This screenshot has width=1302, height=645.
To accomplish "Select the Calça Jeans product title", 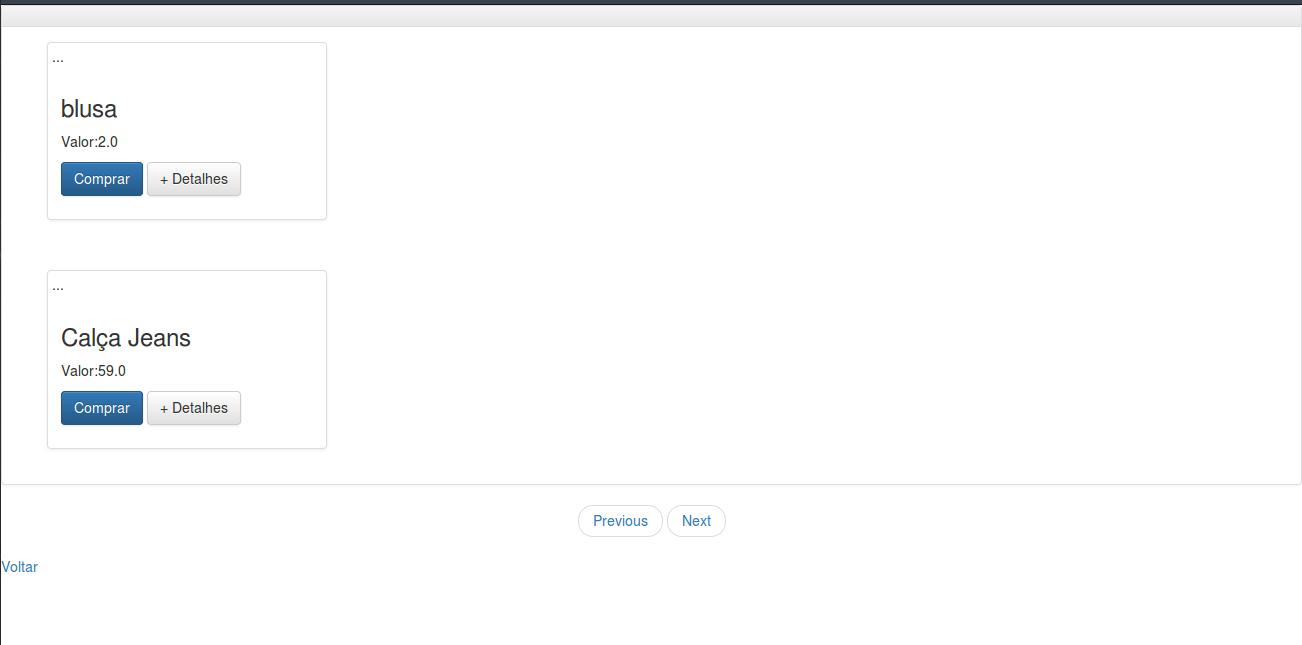I will 126,338.
